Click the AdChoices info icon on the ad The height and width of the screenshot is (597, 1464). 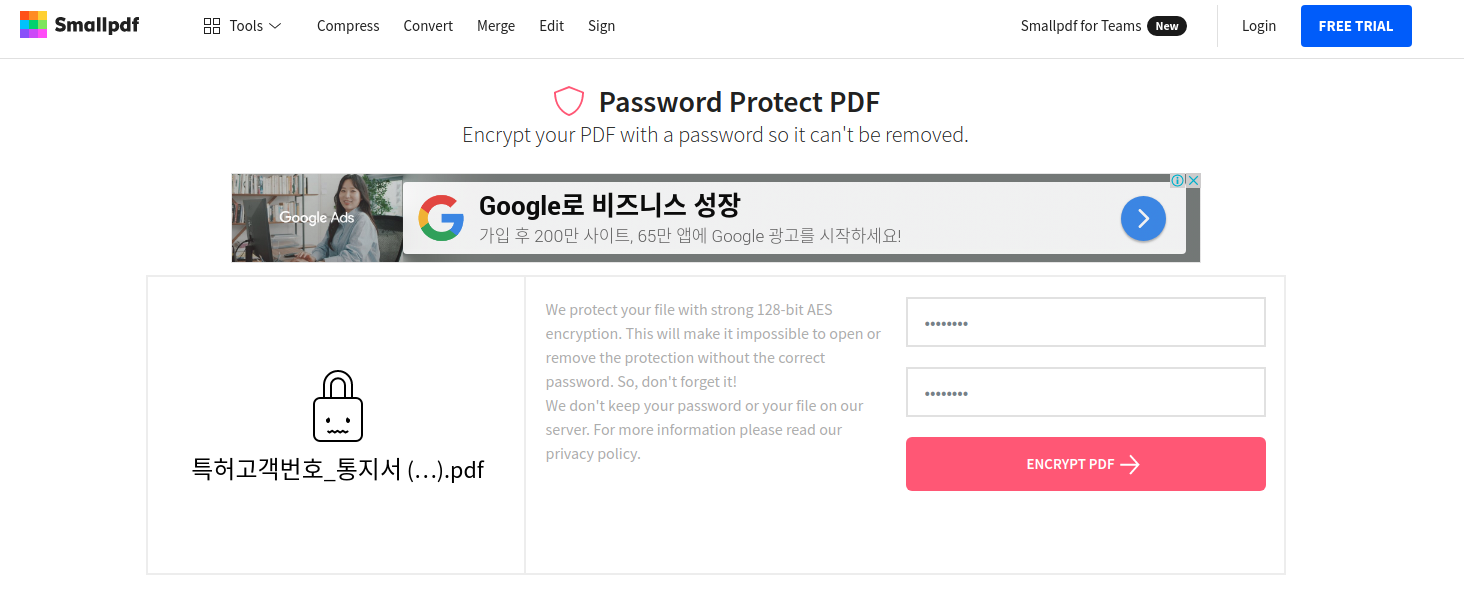click(x=1177, y=180)
